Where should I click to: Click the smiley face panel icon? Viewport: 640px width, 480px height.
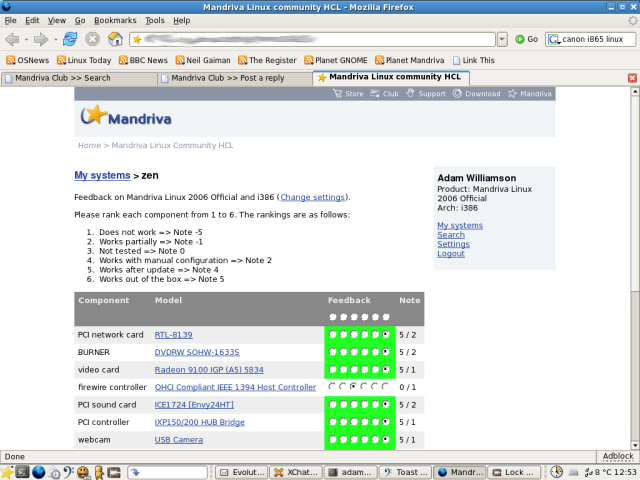coord(83,472)
